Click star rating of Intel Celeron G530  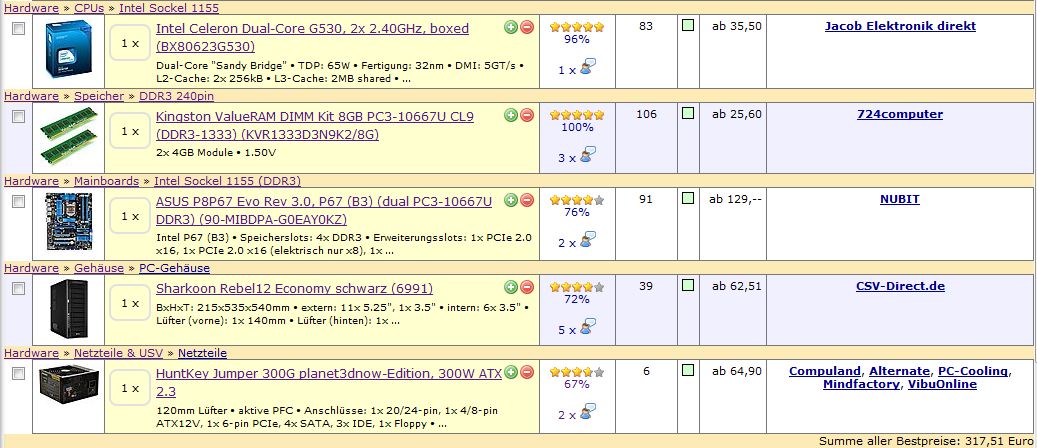click(x=577, y=27)
